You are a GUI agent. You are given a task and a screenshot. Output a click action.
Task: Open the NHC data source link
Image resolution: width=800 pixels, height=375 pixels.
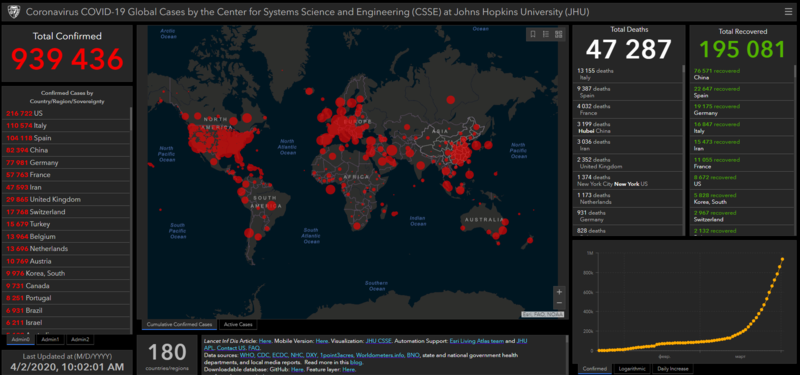pos(297,355)
